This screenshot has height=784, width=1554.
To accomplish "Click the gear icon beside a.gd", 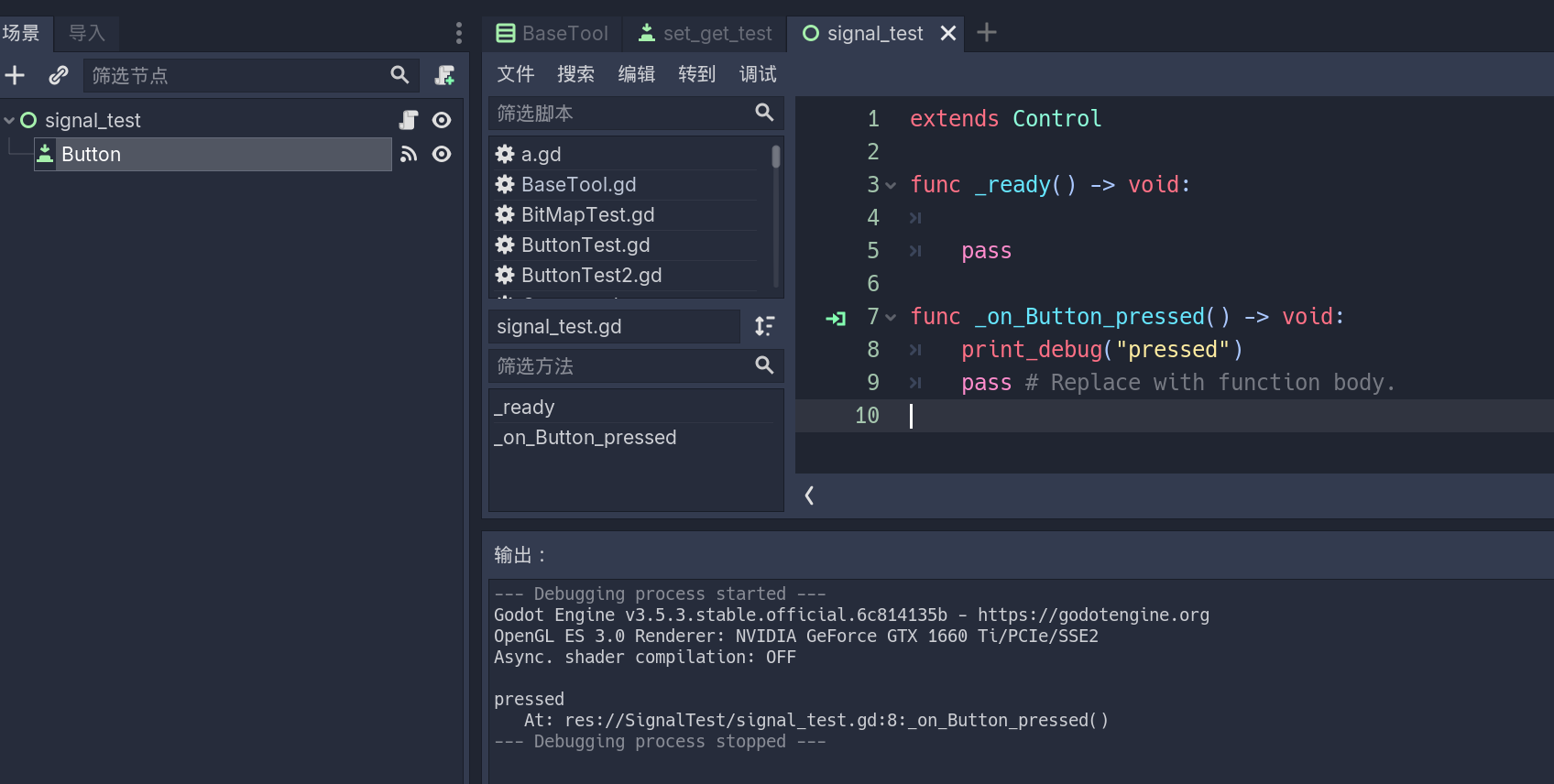I will click(505, 154).
